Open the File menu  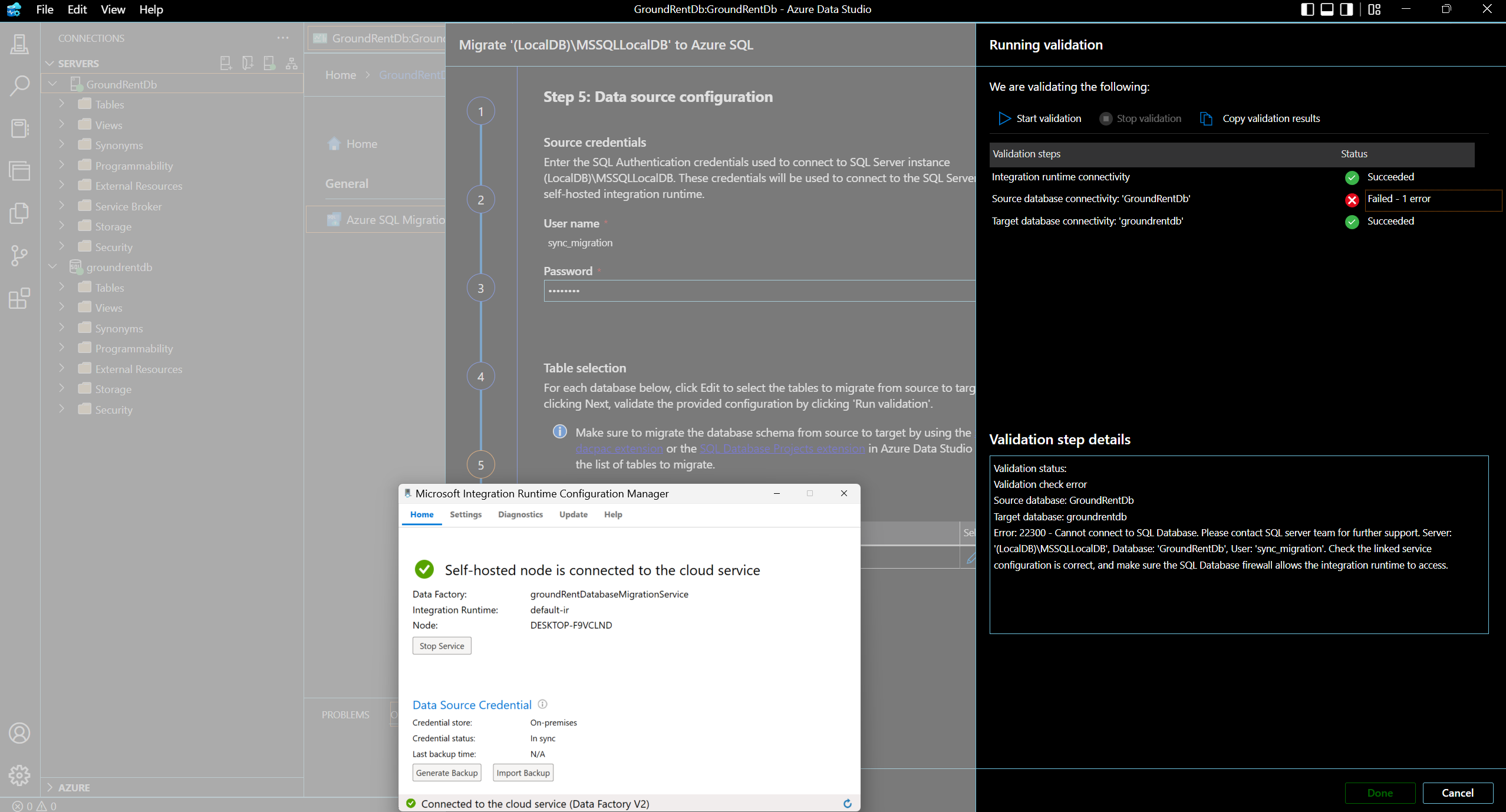(x=44, y=9)
